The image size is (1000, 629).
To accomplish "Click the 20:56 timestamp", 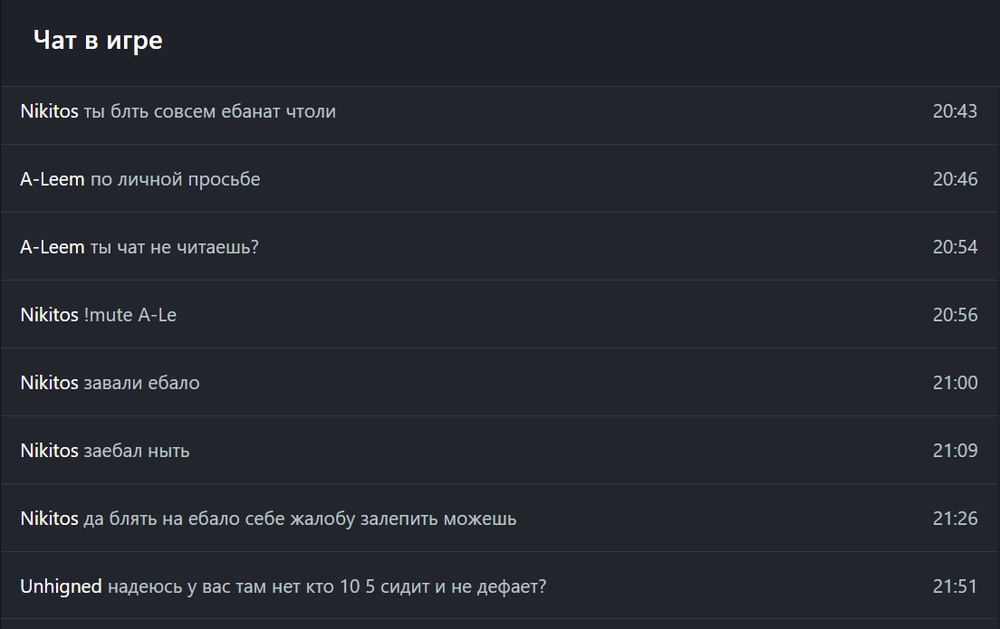I will pos(954,315).
